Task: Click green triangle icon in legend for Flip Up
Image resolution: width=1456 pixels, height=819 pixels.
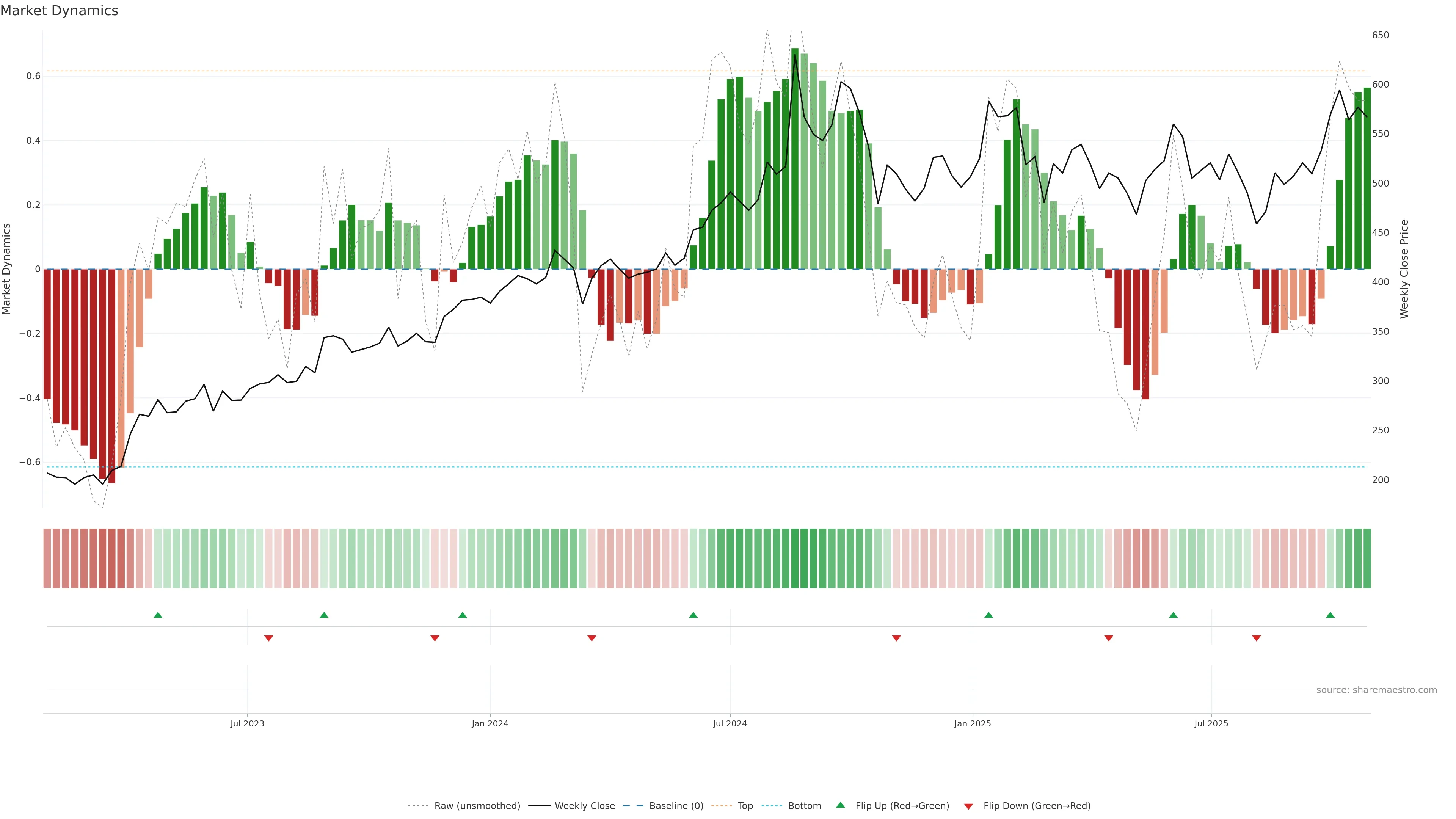Action: [x=841, y=805]
